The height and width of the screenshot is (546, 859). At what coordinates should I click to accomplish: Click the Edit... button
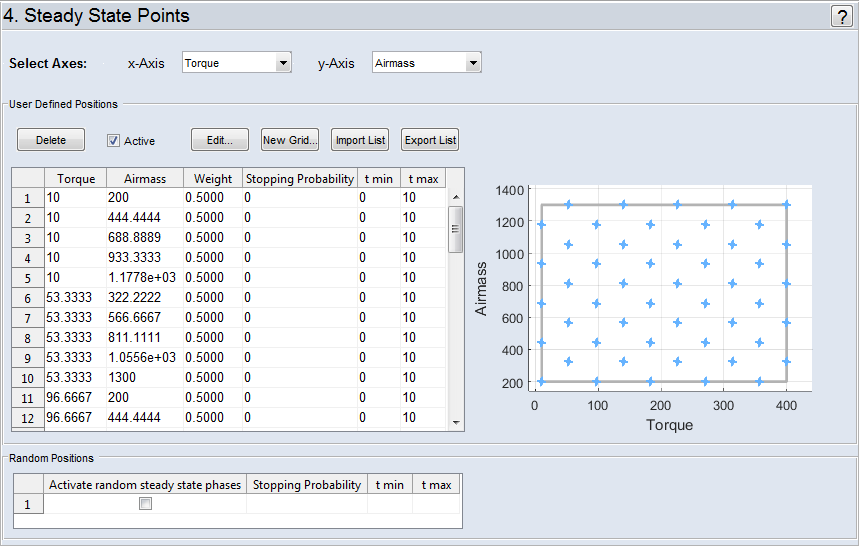pos(219,140)
